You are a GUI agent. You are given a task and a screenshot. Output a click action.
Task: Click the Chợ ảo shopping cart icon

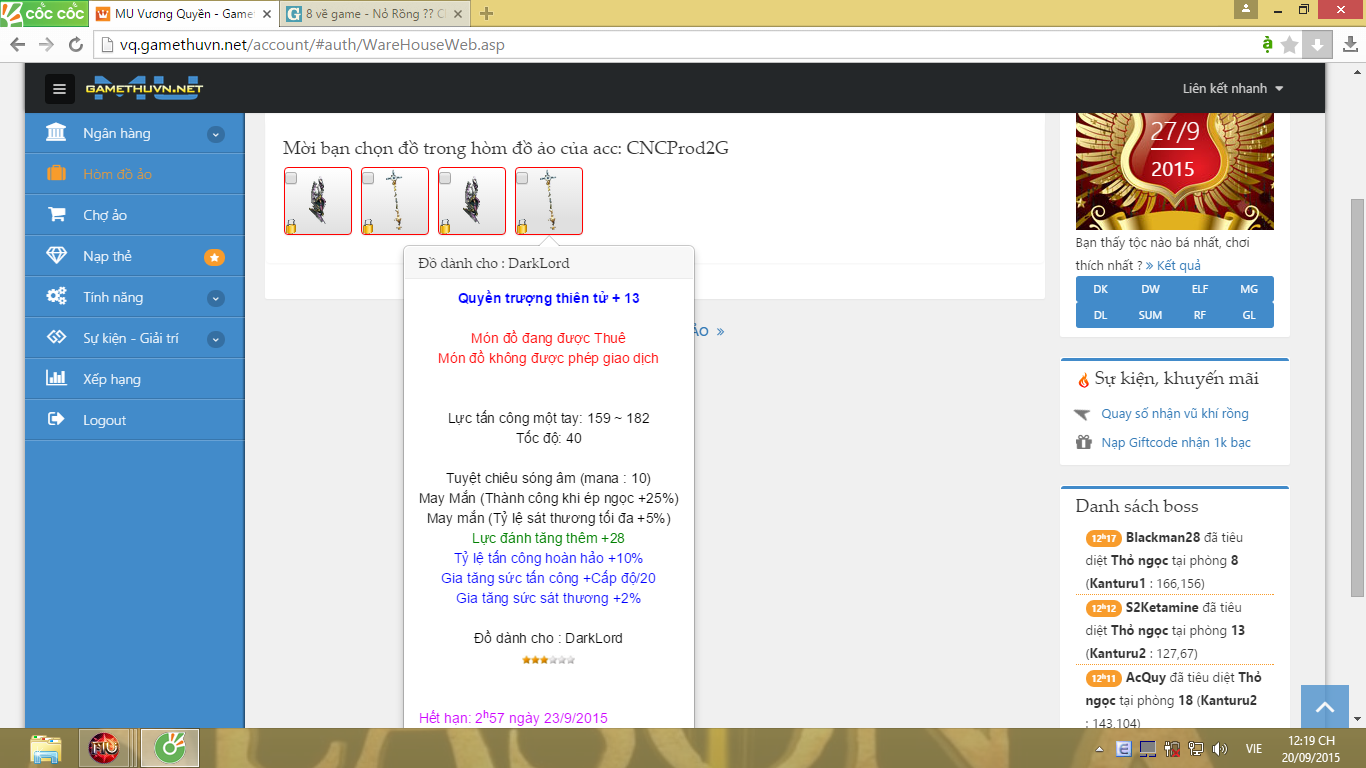(57, 215)
